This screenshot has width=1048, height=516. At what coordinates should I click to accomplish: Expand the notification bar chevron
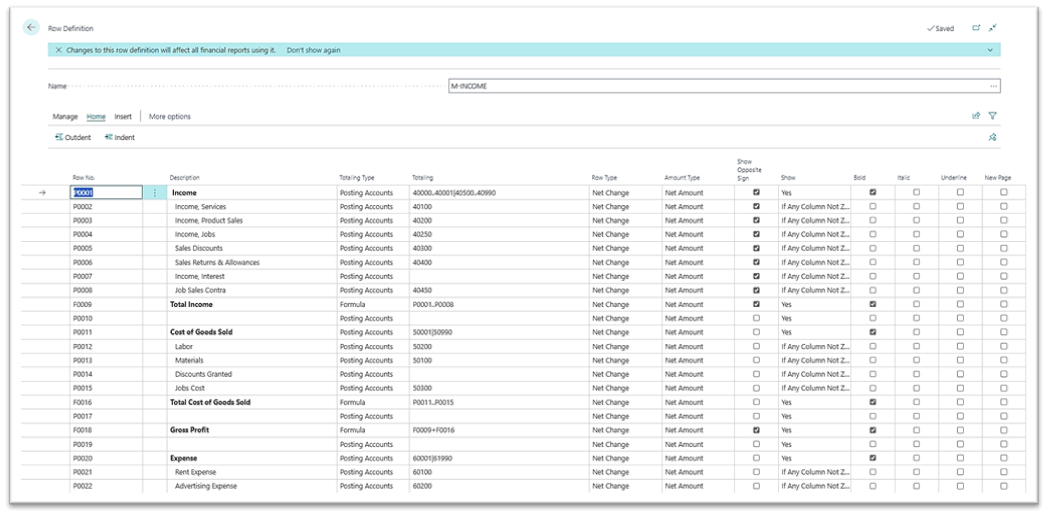point(990,50)
